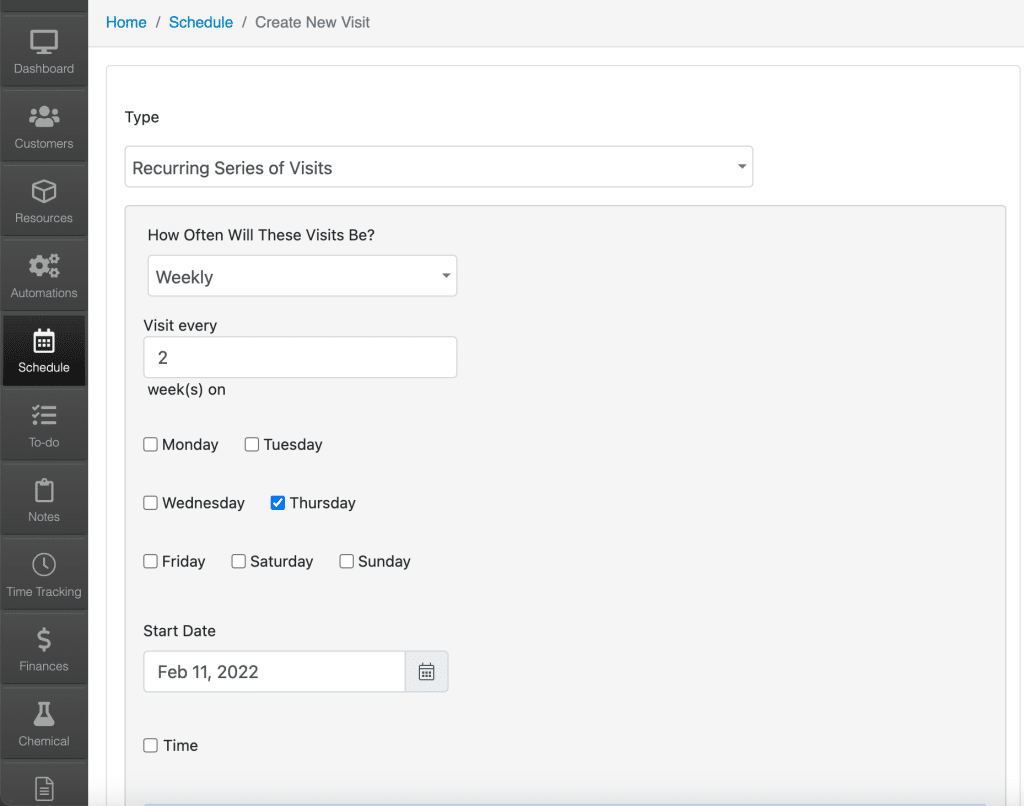Click the Start Date field Feb 11, 2022
This screenshot has width=1024, height=806.
click(x=274, y=671)
